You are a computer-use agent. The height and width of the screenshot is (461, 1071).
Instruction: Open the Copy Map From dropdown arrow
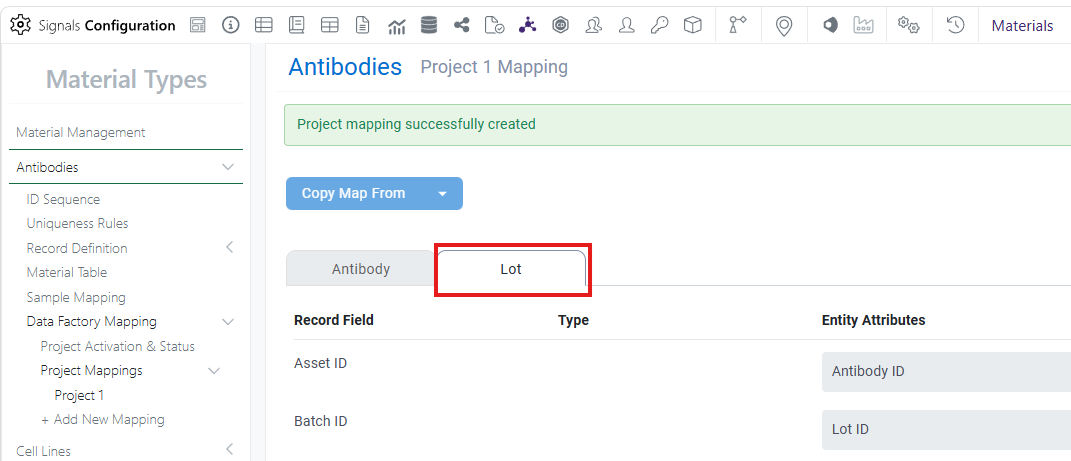click(x=442, y=194)
